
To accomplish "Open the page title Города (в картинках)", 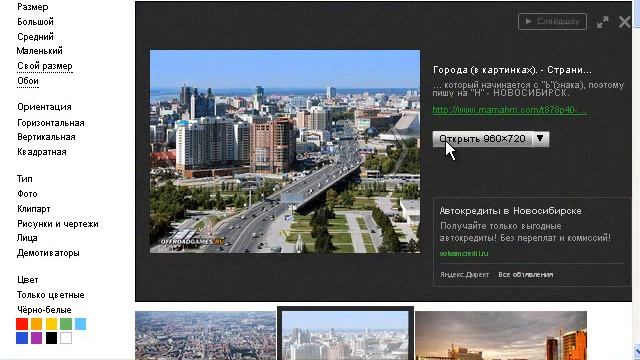I will click(x=512, y=70).
